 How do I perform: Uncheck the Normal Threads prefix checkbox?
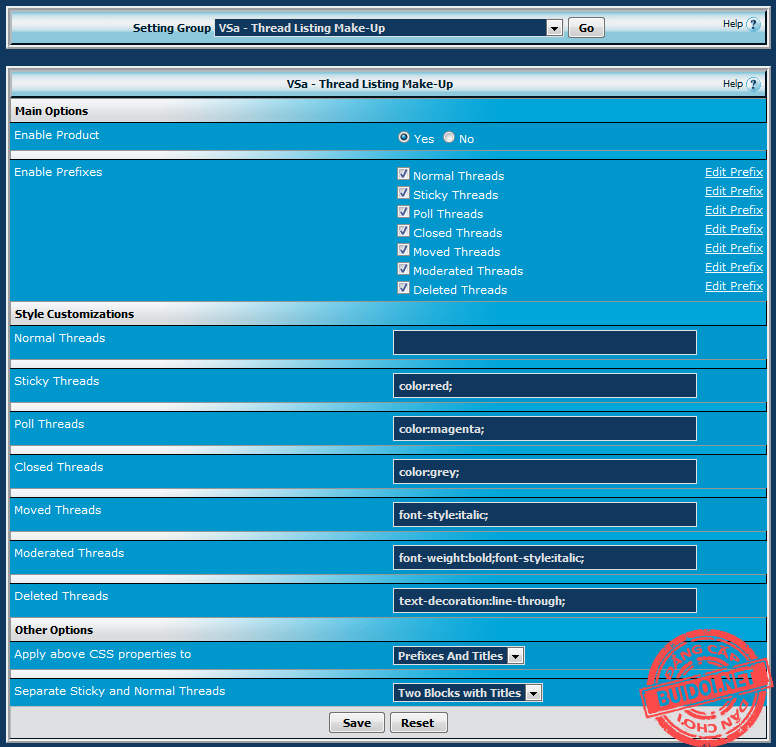pyautogui.click(x=404, y=174)
